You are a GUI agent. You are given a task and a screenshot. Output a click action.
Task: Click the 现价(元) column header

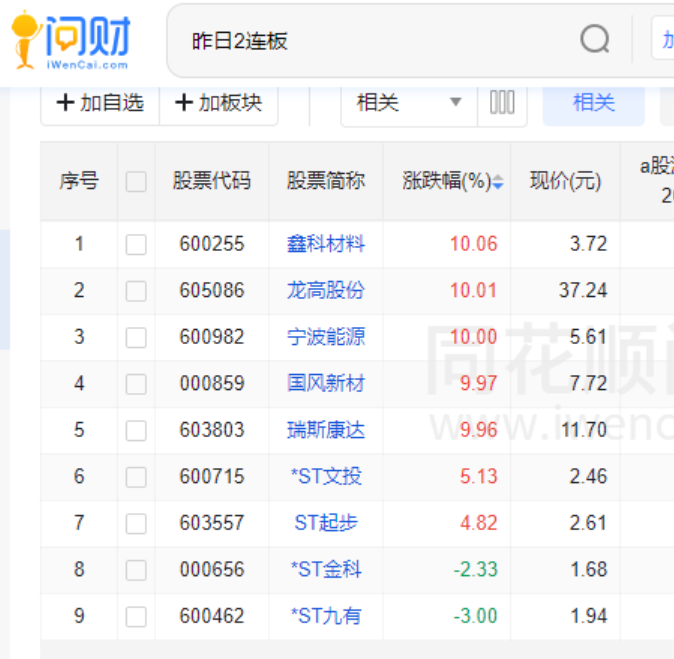565,181
